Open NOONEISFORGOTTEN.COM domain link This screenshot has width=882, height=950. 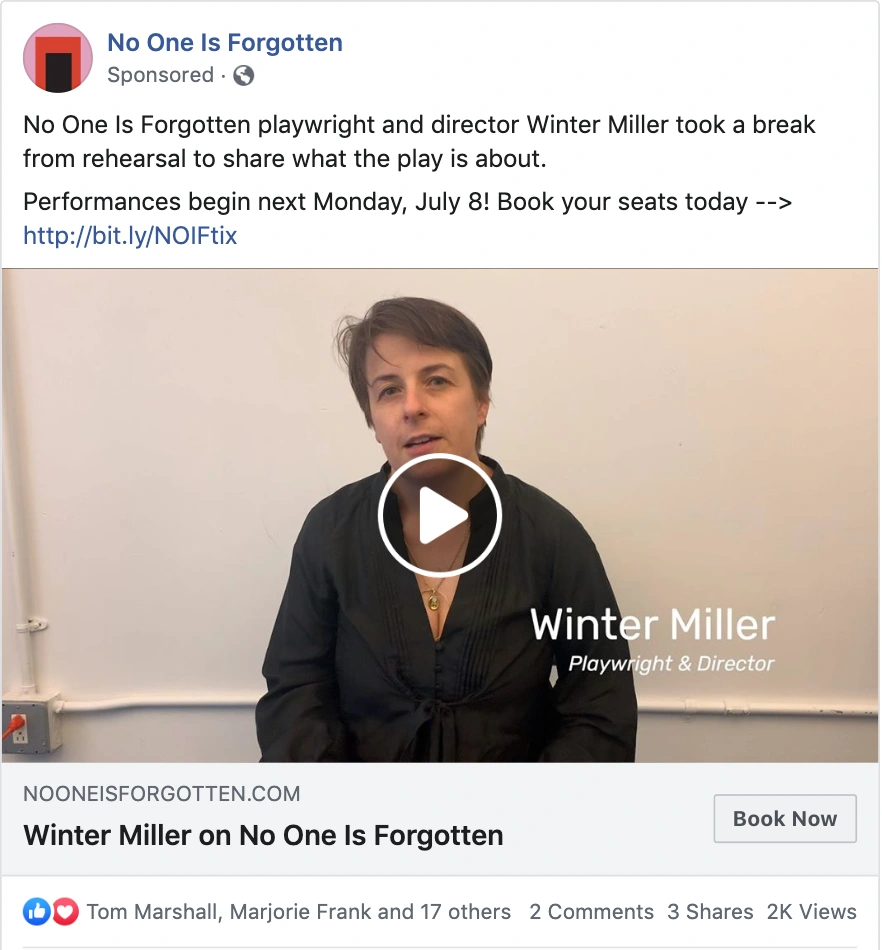click(162, 794)
